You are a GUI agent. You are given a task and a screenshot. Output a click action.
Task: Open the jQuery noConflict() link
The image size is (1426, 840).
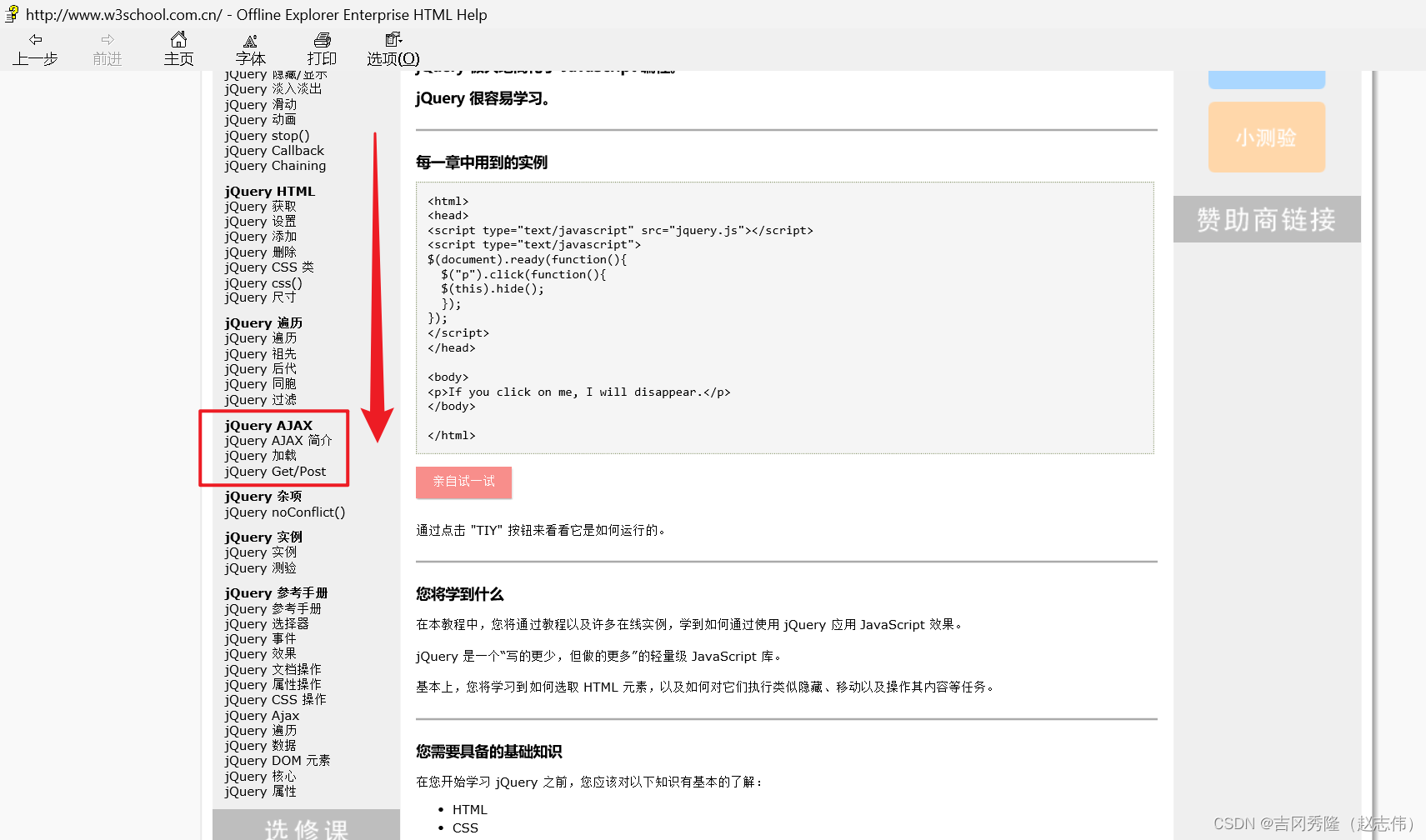coord(284,512)
